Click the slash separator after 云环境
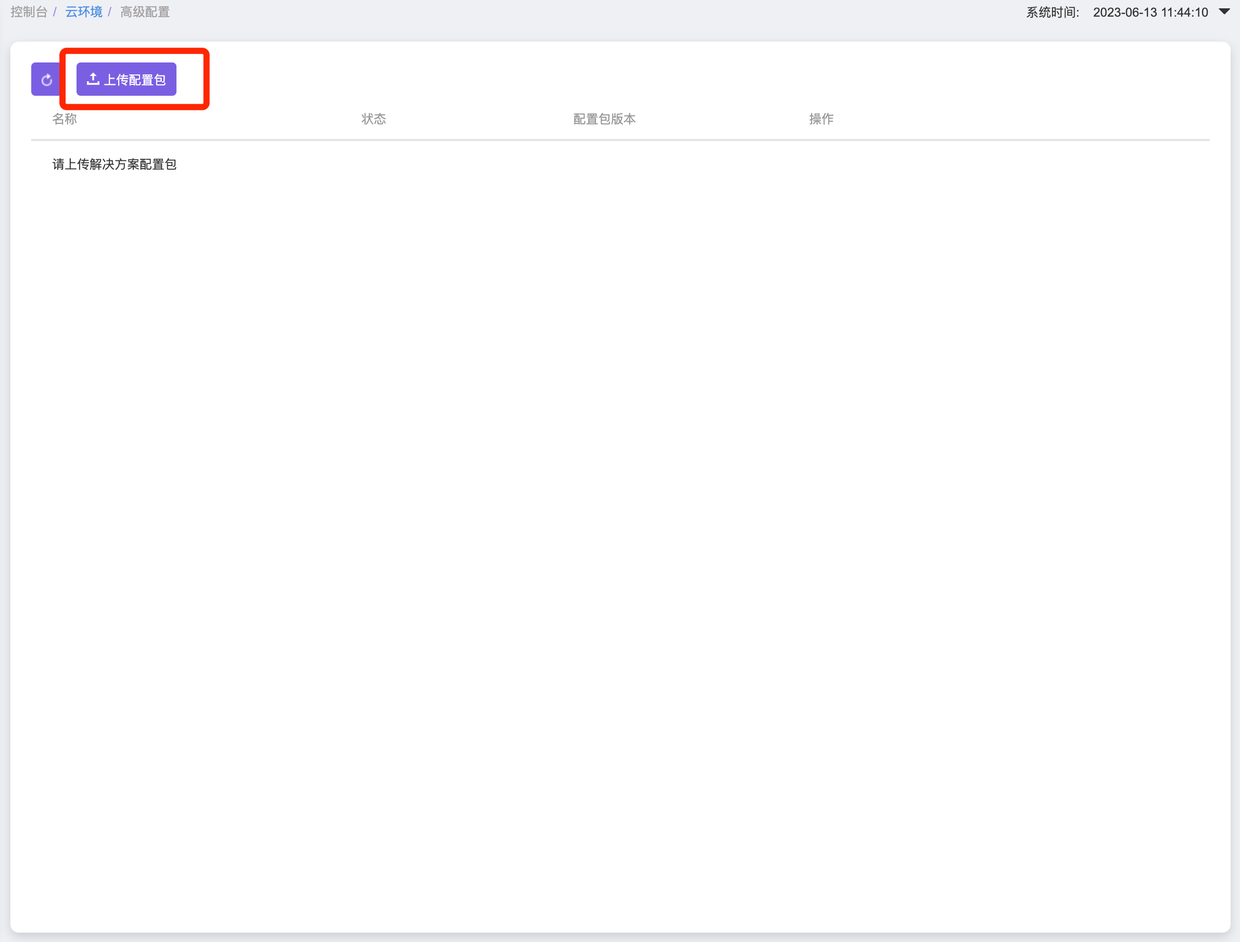1240x942 pixels. tap(110, 12)
